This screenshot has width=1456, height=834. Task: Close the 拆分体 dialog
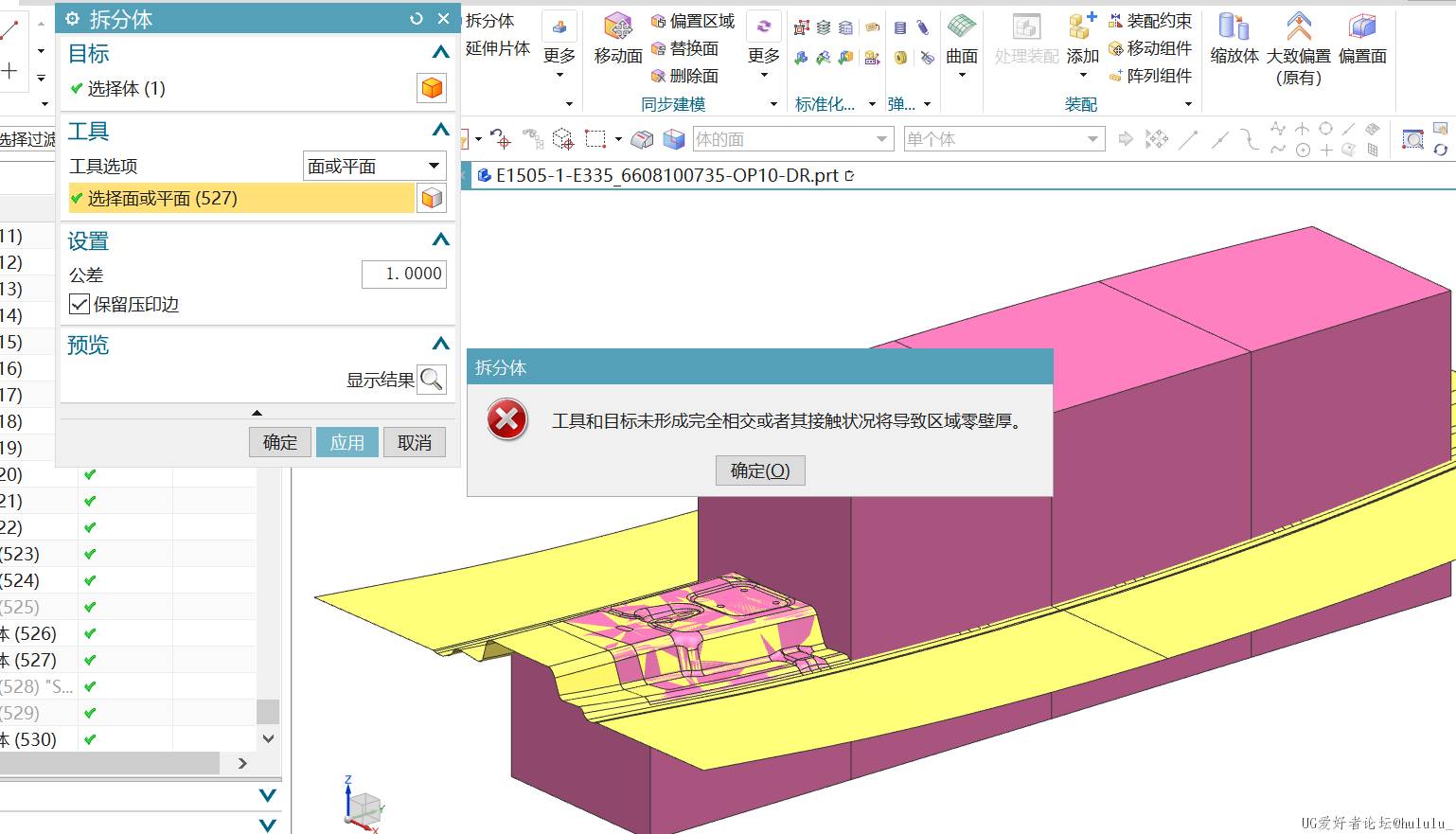click(443, 19)
